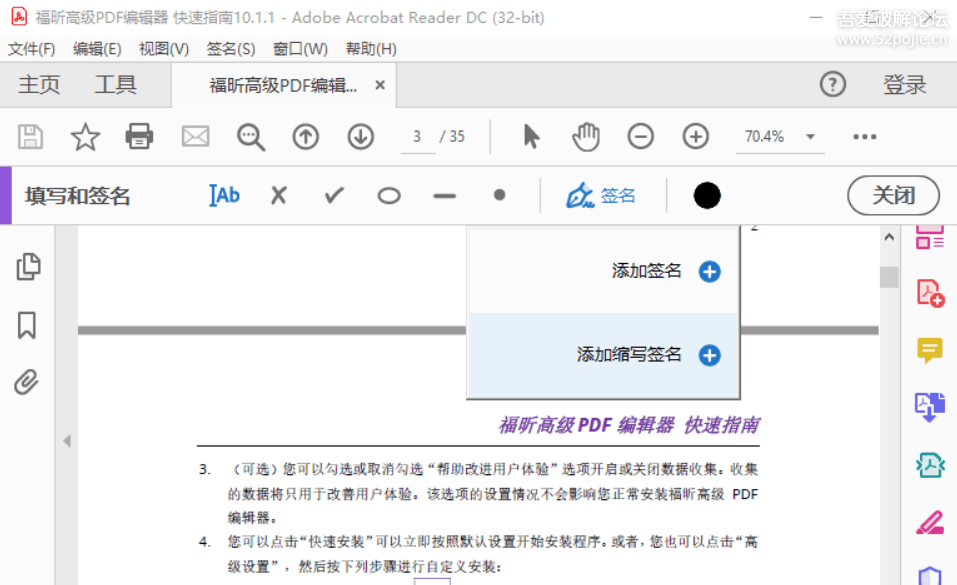
Task: Open the Comment tool in right sidebar
Action: (x=929, y=351)
